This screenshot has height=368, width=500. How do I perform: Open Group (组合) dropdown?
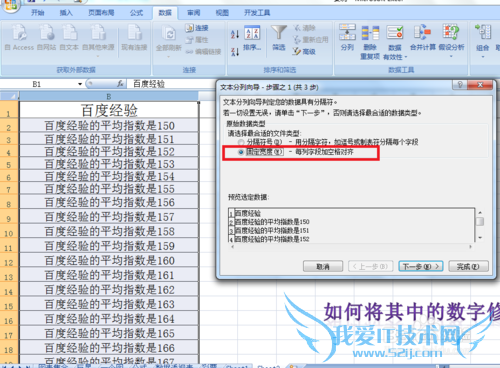(482, 41)
